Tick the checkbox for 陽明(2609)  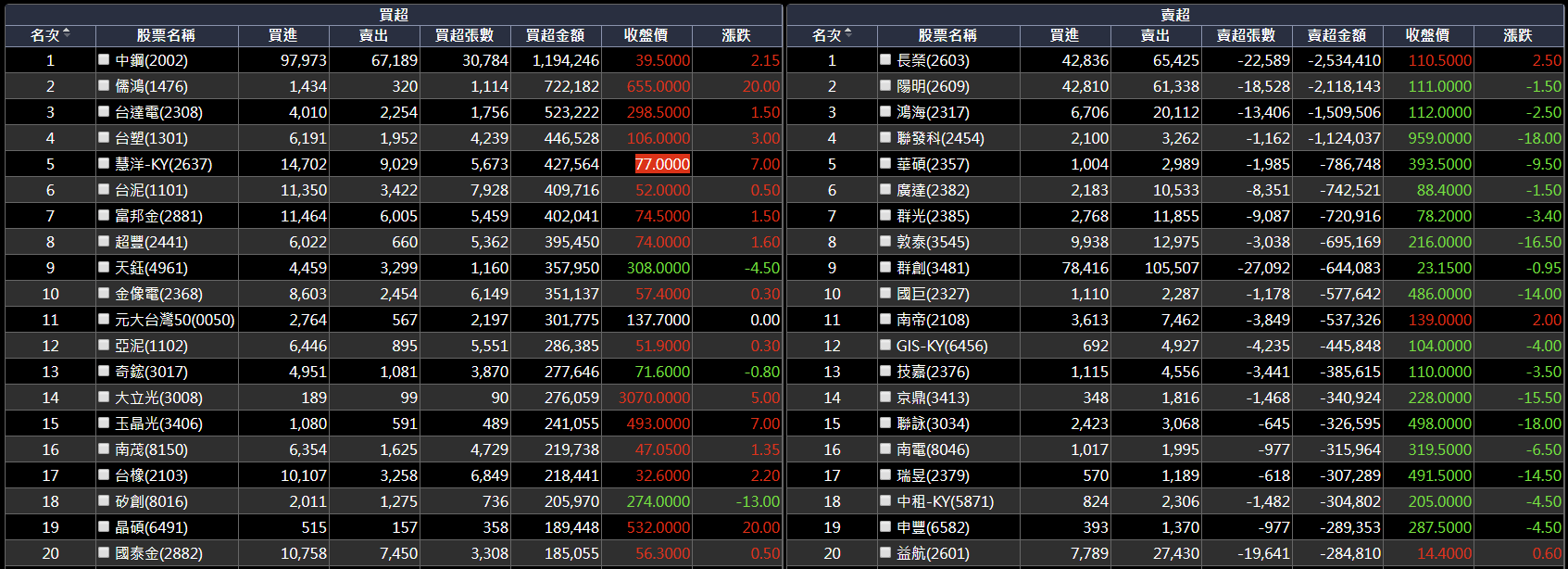[885, 85]
